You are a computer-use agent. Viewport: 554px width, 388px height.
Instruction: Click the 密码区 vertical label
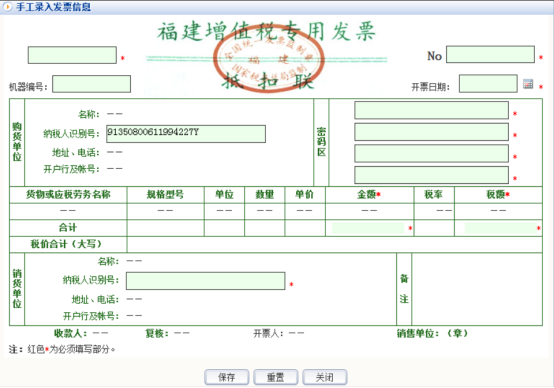[x=321, y=142]
